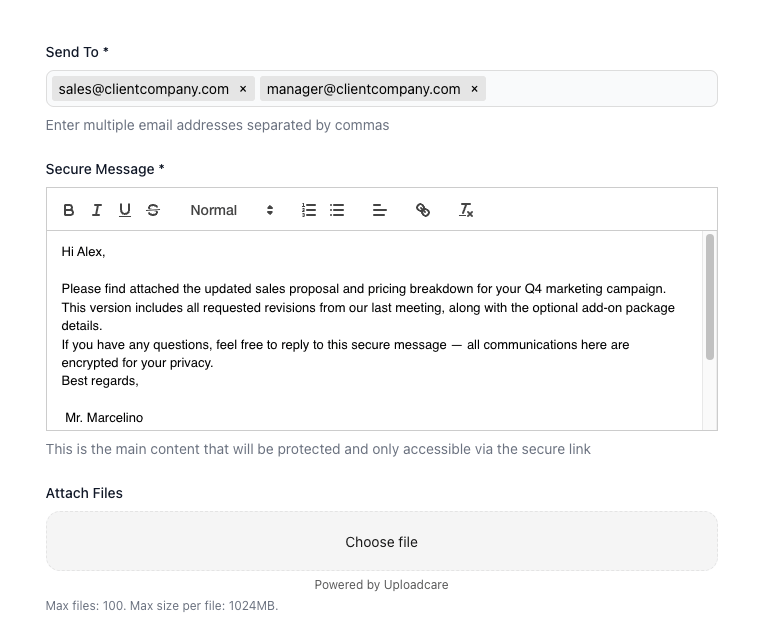Click the Choose file upload button
Image resolution: width=778 pixels, height=630 pixels.
click(x=381, y=542)
